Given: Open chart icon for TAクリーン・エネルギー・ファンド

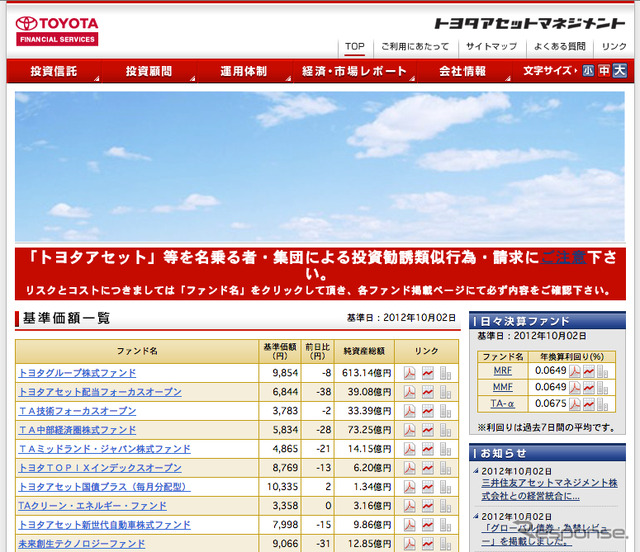Looking at the screenshot, I should 428,506.
